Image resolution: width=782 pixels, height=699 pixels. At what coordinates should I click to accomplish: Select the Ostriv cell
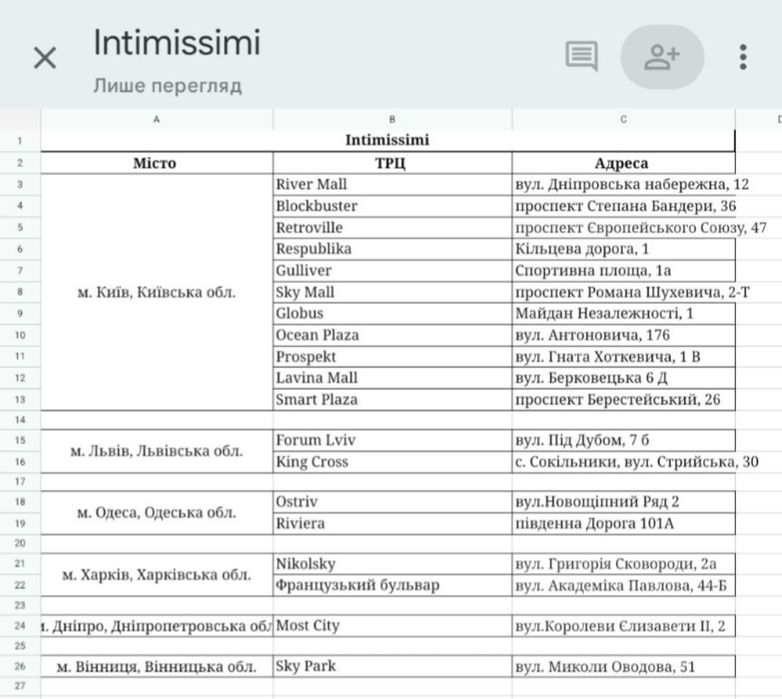(392, 502)
